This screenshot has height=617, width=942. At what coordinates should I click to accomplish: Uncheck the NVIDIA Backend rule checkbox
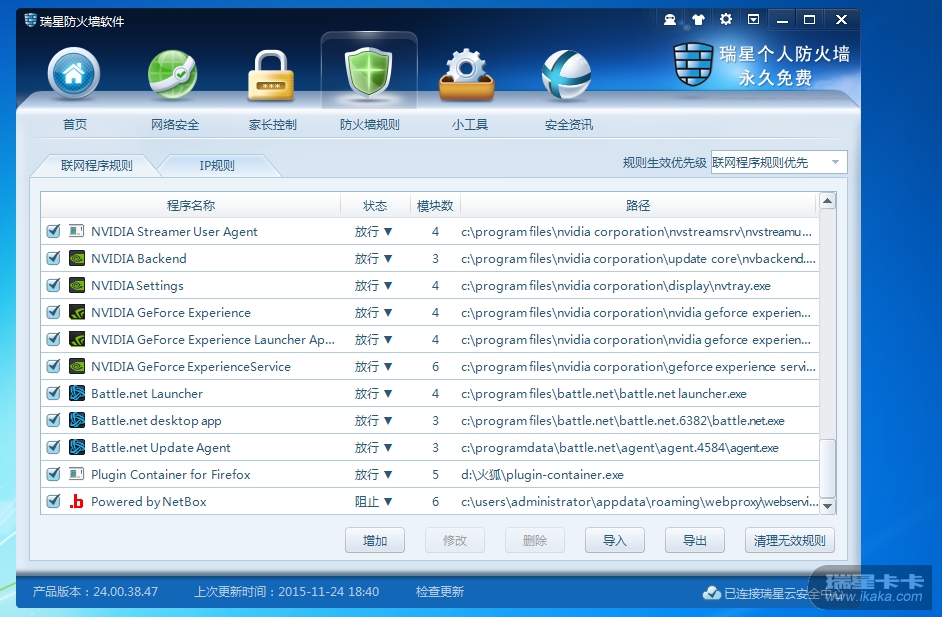pos(53,258)
